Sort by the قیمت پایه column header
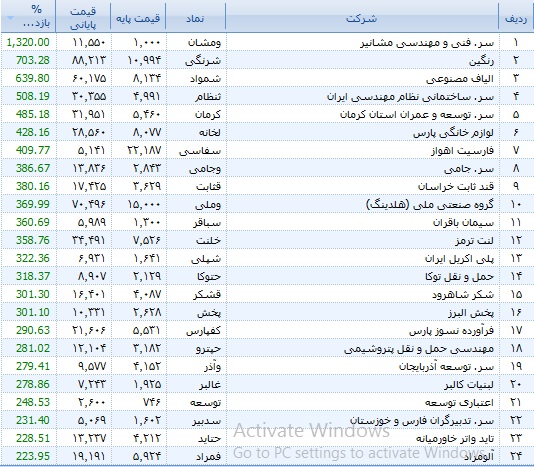The height and width of the screenshot is (467, 534). point(138,18)
